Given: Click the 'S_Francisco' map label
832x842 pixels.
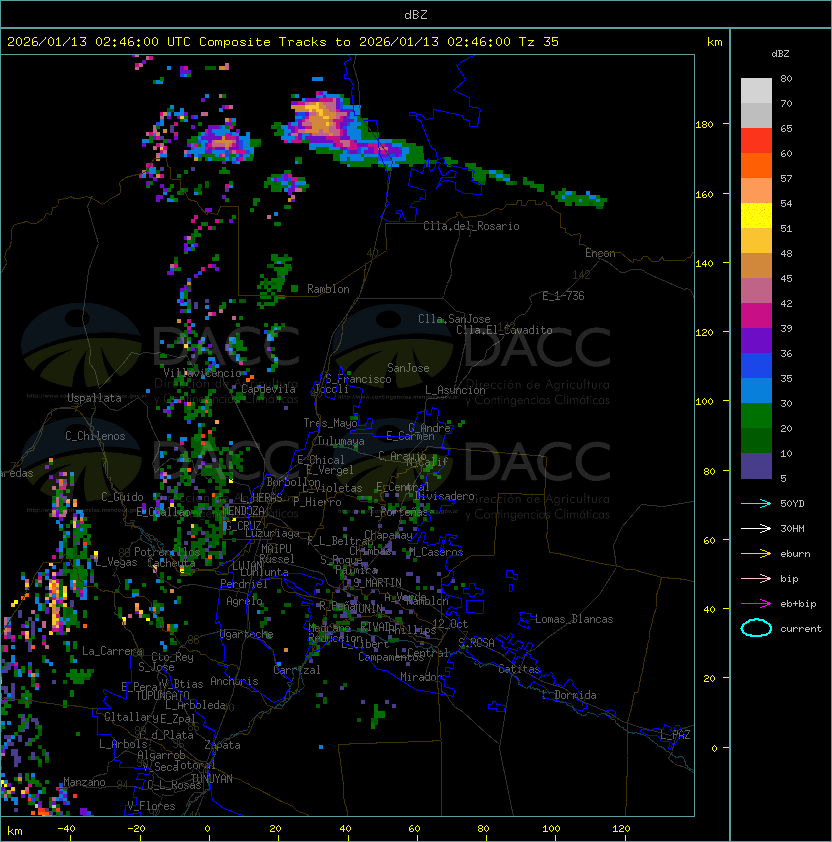Looking at the screenshot, I should click(x=358, y=379).
